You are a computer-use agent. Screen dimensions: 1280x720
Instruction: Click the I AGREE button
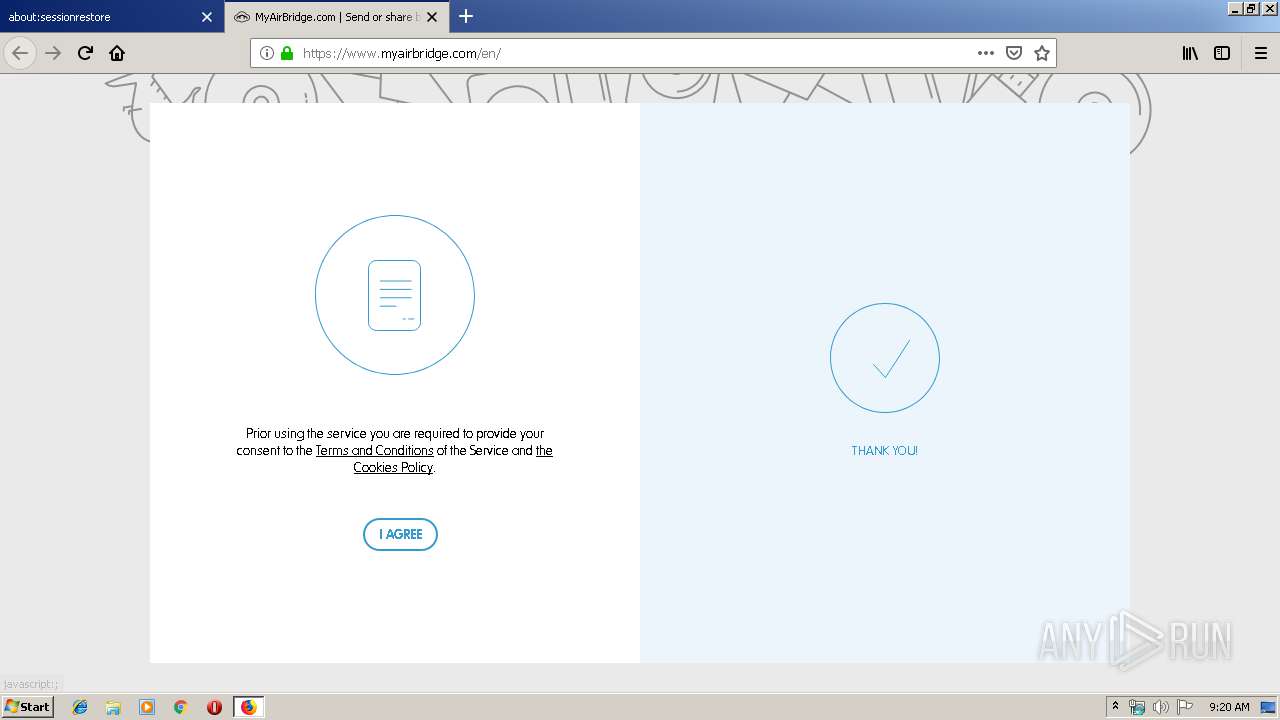[x=400, y=534]
